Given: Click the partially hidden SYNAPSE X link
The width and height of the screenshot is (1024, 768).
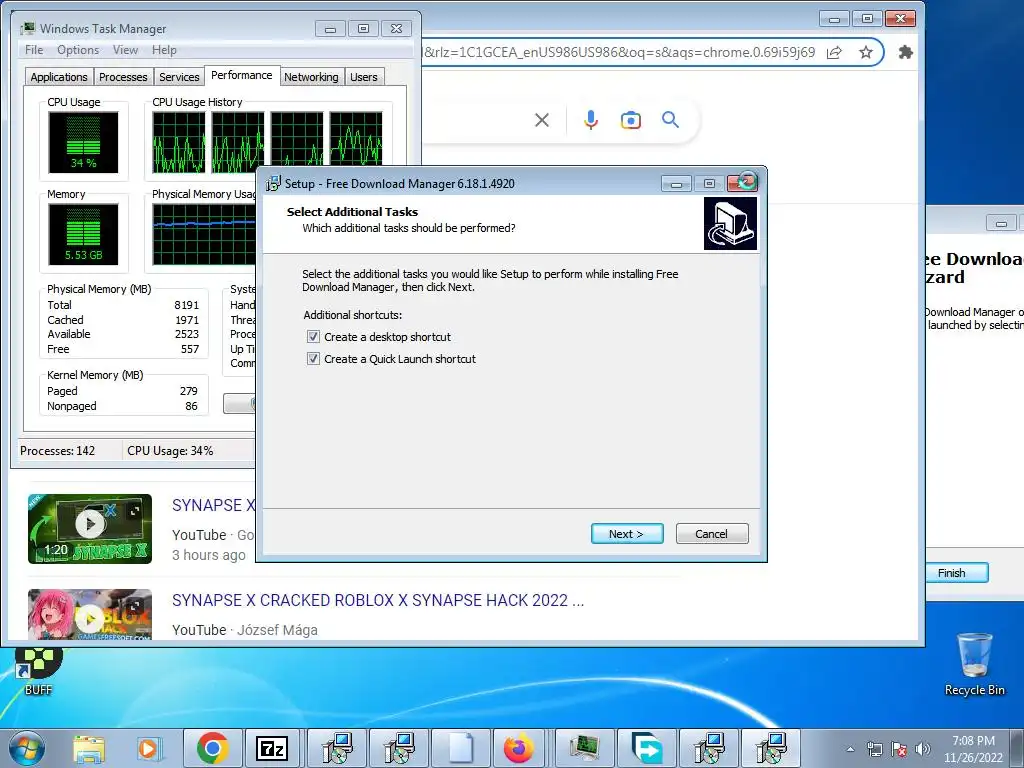Looking at the screenshot, I should point(214,505).
